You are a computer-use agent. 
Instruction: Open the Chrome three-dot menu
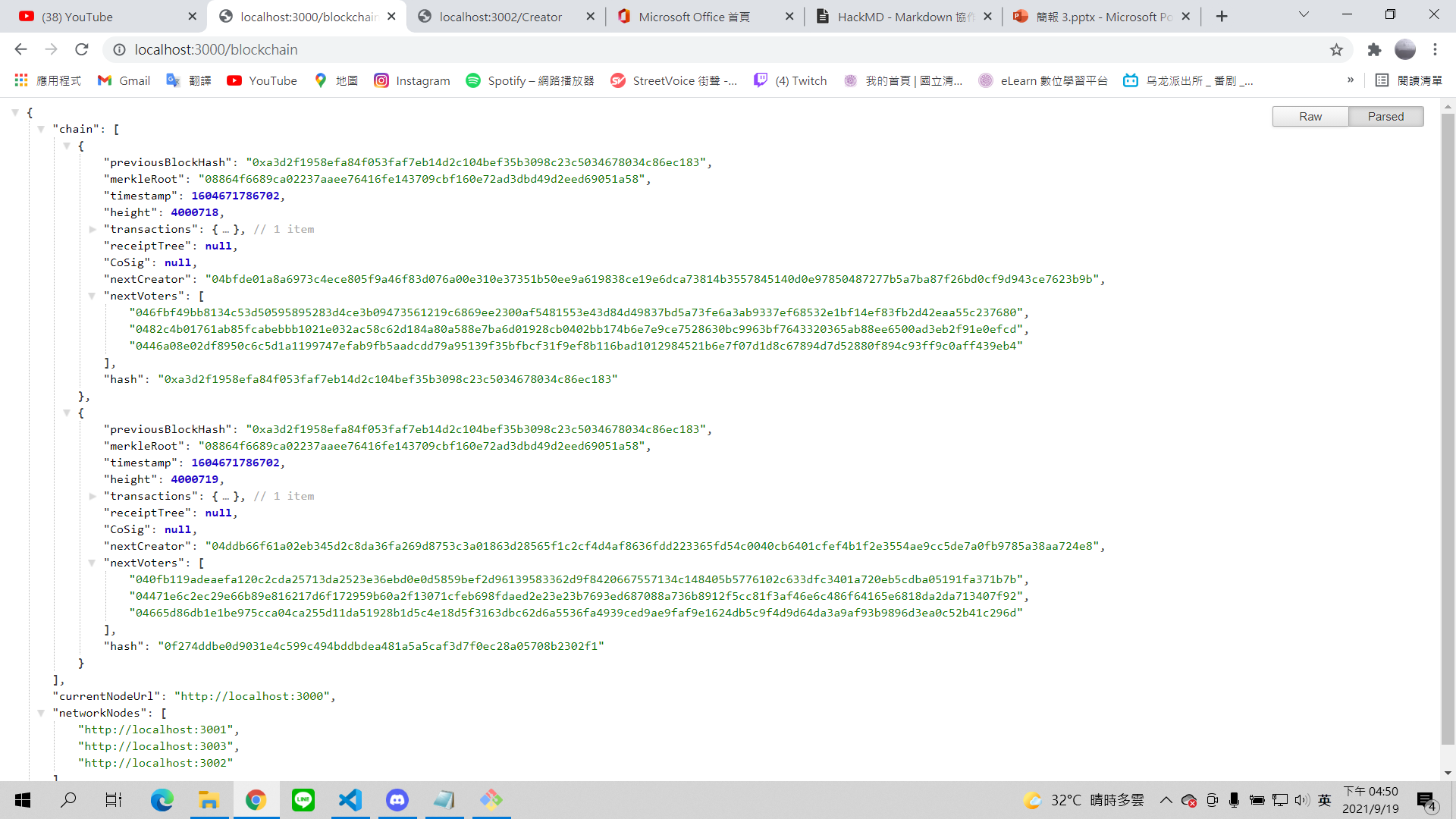1435,49
